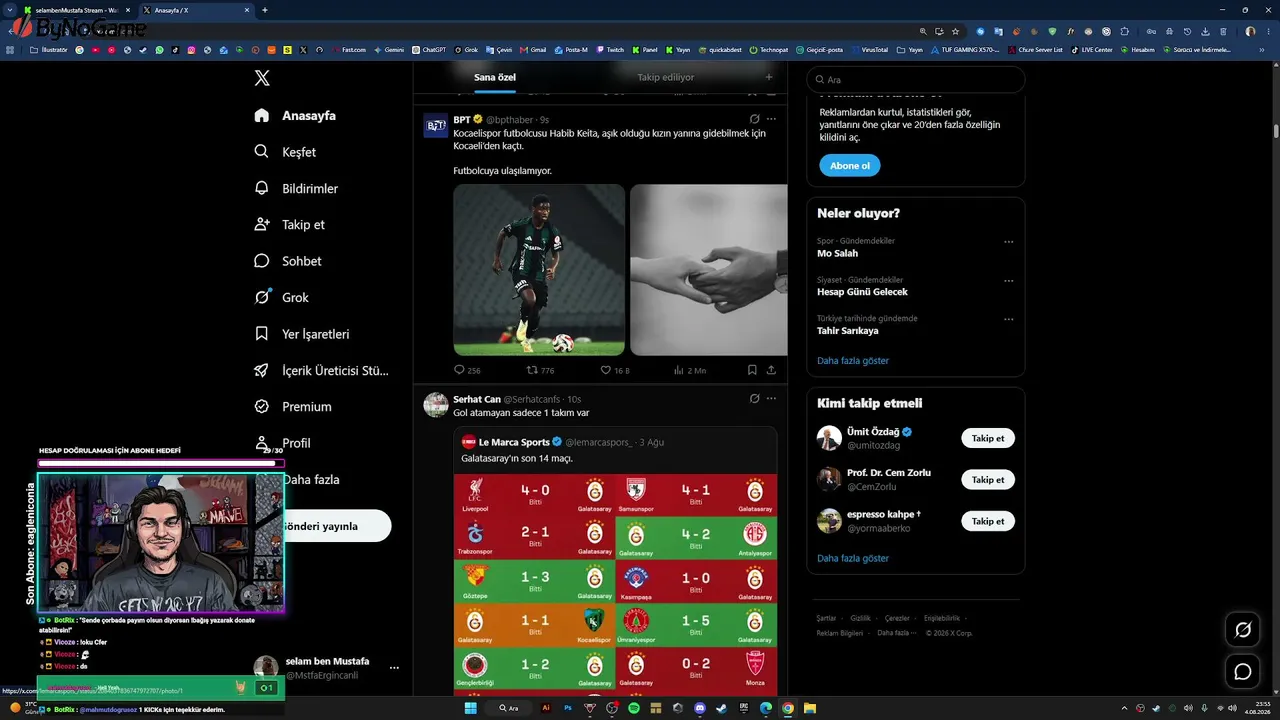Viewport: 1280px width, 720px height.
Task: Bookmark the BPT post
Action: coord(752,370)
